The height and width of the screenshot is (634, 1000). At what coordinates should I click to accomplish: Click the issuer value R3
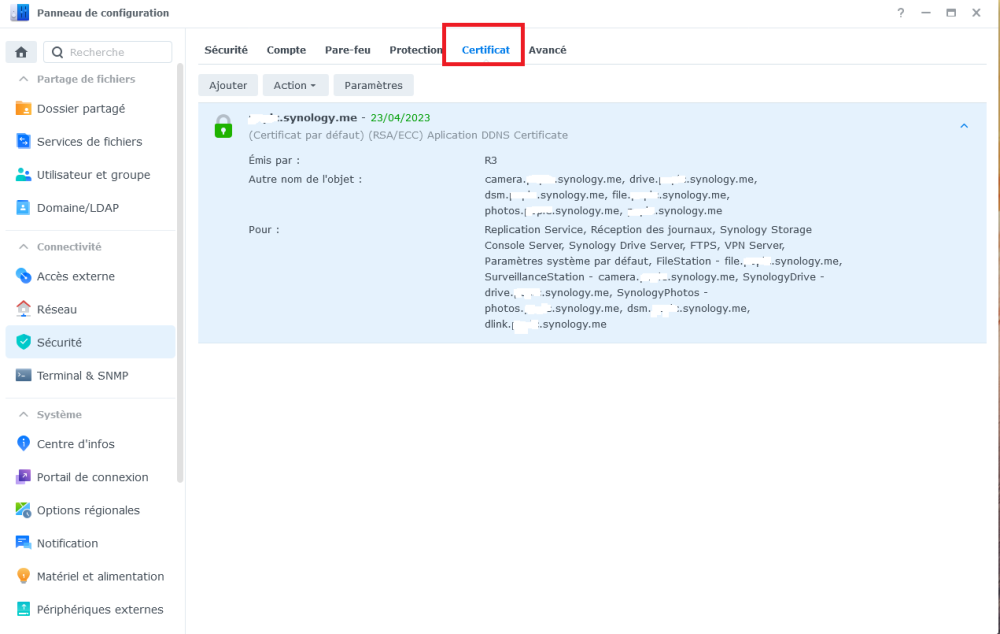pyautogui.click(x=490, y=160)
